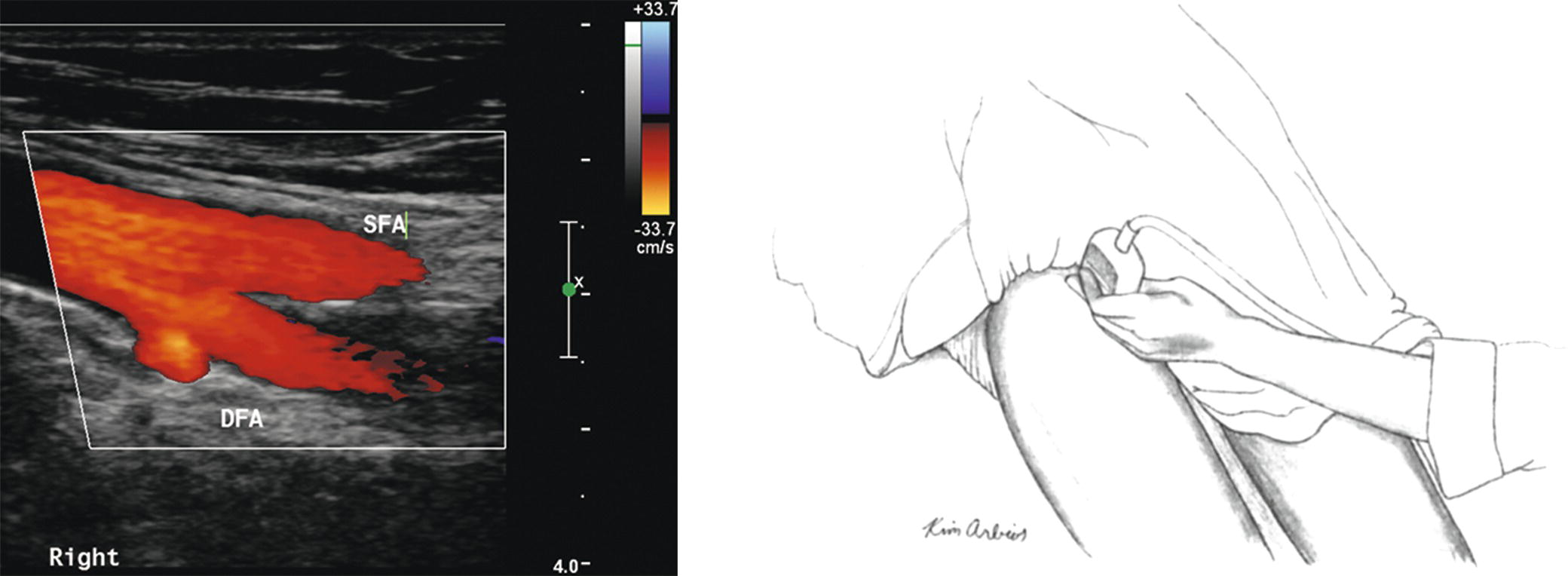Click the green baseline tick on grayscale bar
Viewport: 1568px width, 576px height.
click(632, 46)
